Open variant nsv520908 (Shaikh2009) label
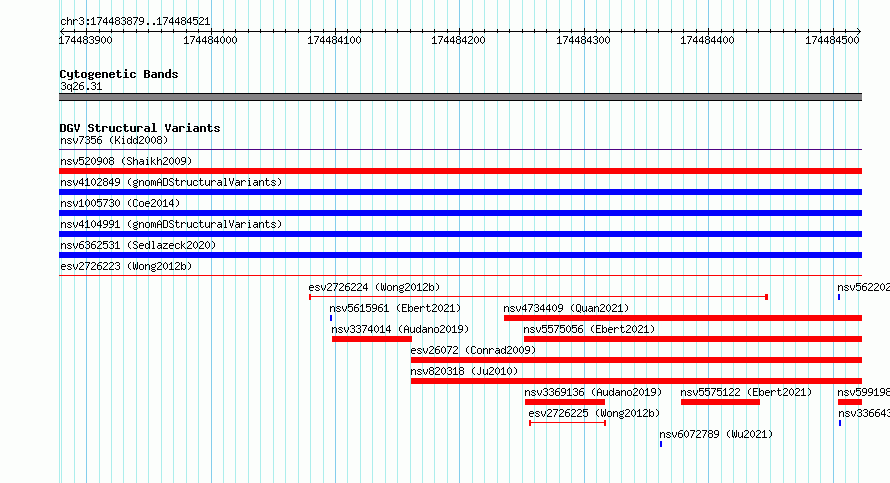The image size is (890, 483). coord(126,161)
